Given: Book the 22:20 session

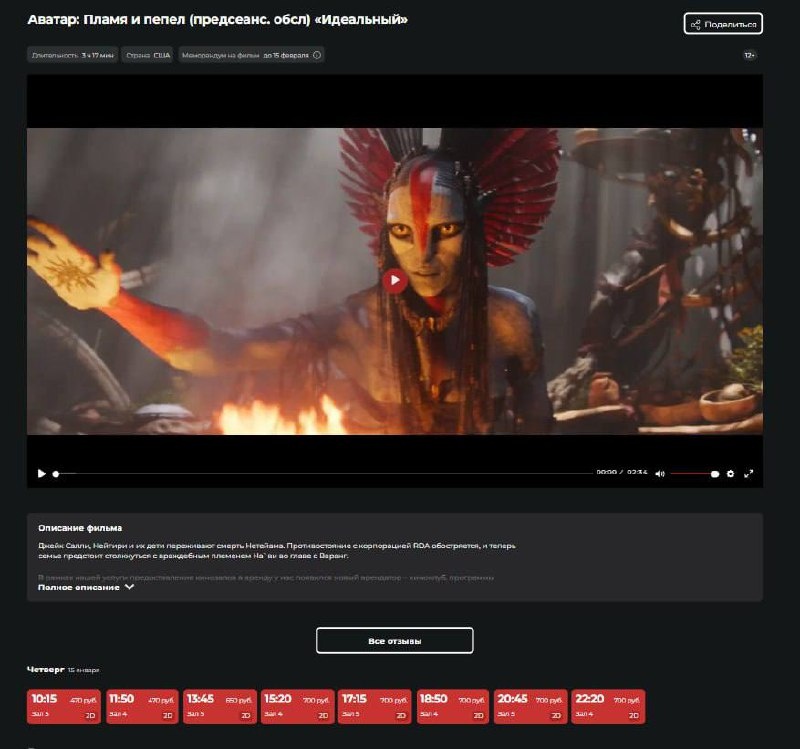Looking at the screenshot, I should [x=608, y=706].
